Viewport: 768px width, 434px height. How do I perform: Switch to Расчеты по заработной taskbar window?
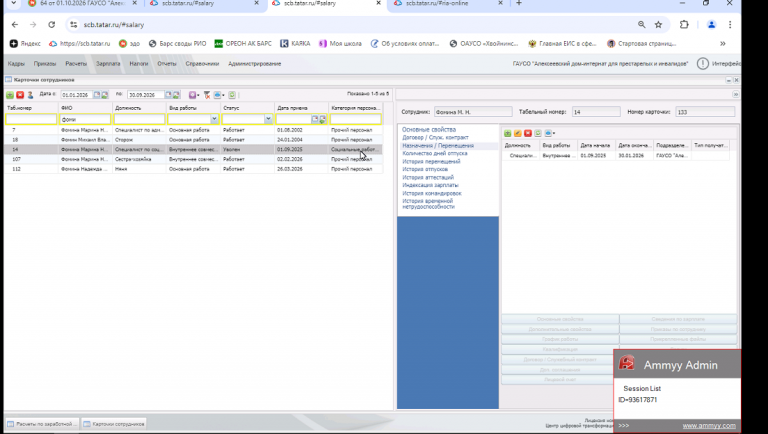42,424
